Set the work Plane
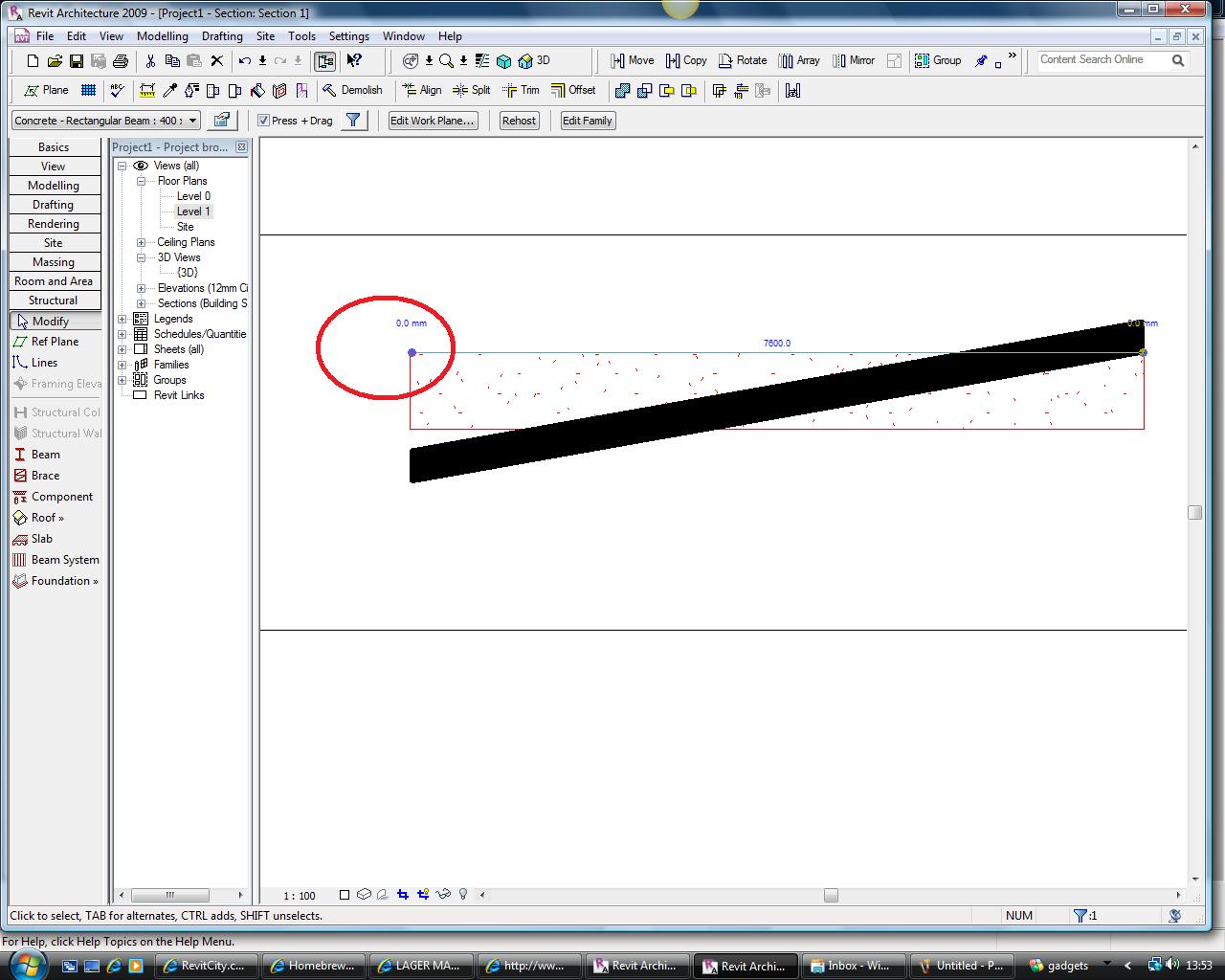Screen dimensions: 1225x980 46,90
